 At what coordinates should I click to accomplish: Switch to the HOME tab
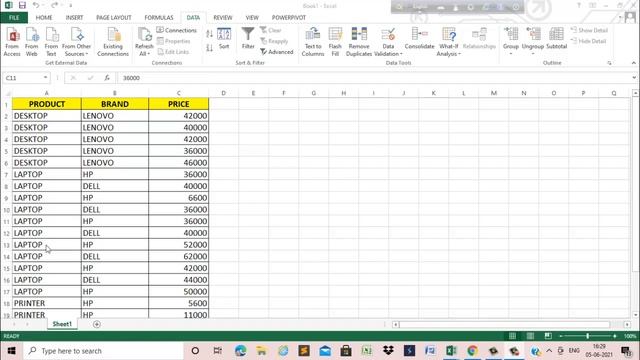tap(44, 18)
